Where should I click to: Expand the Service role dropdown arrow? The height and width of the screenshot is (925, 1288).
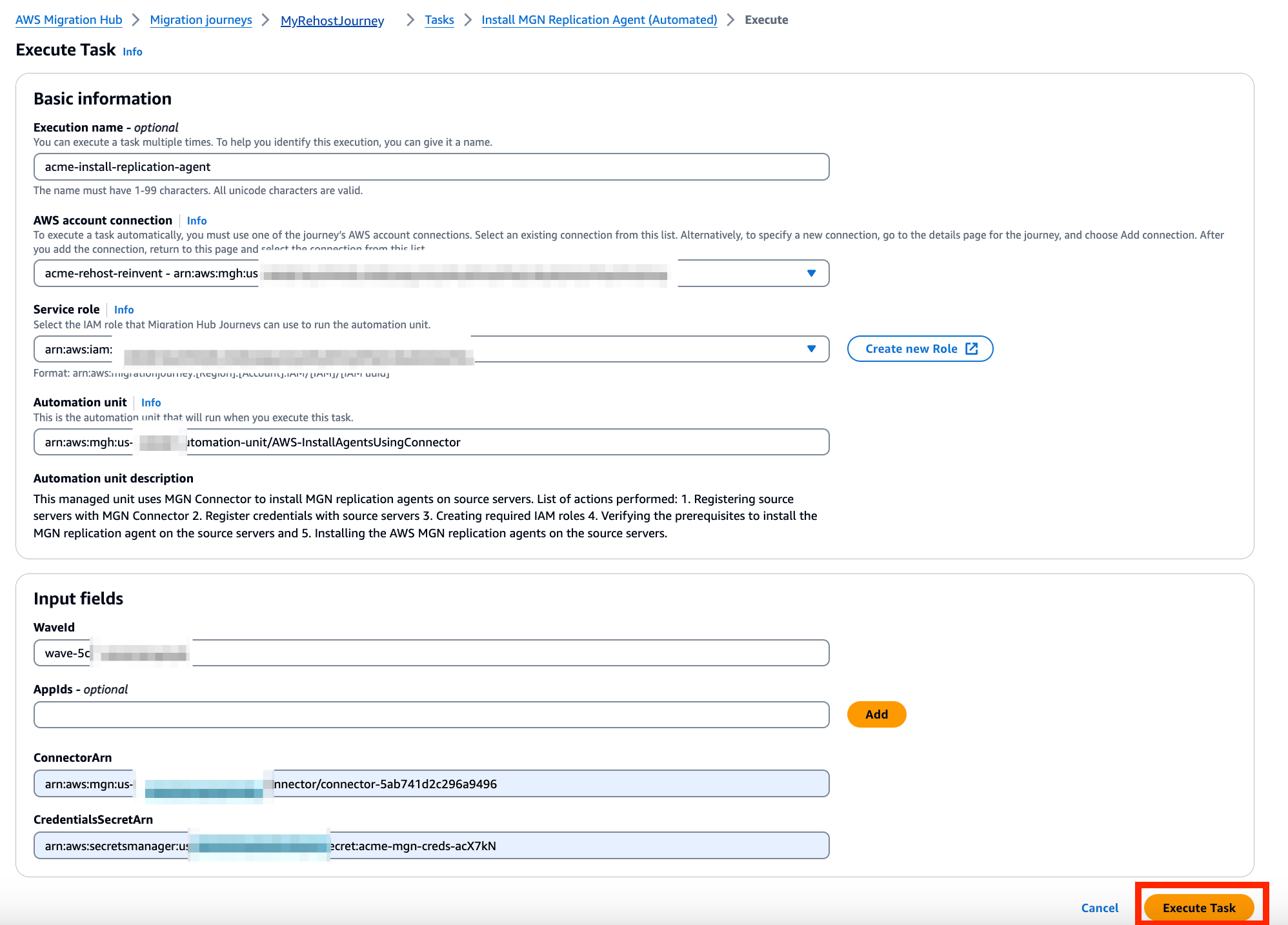tap(811, 349)
